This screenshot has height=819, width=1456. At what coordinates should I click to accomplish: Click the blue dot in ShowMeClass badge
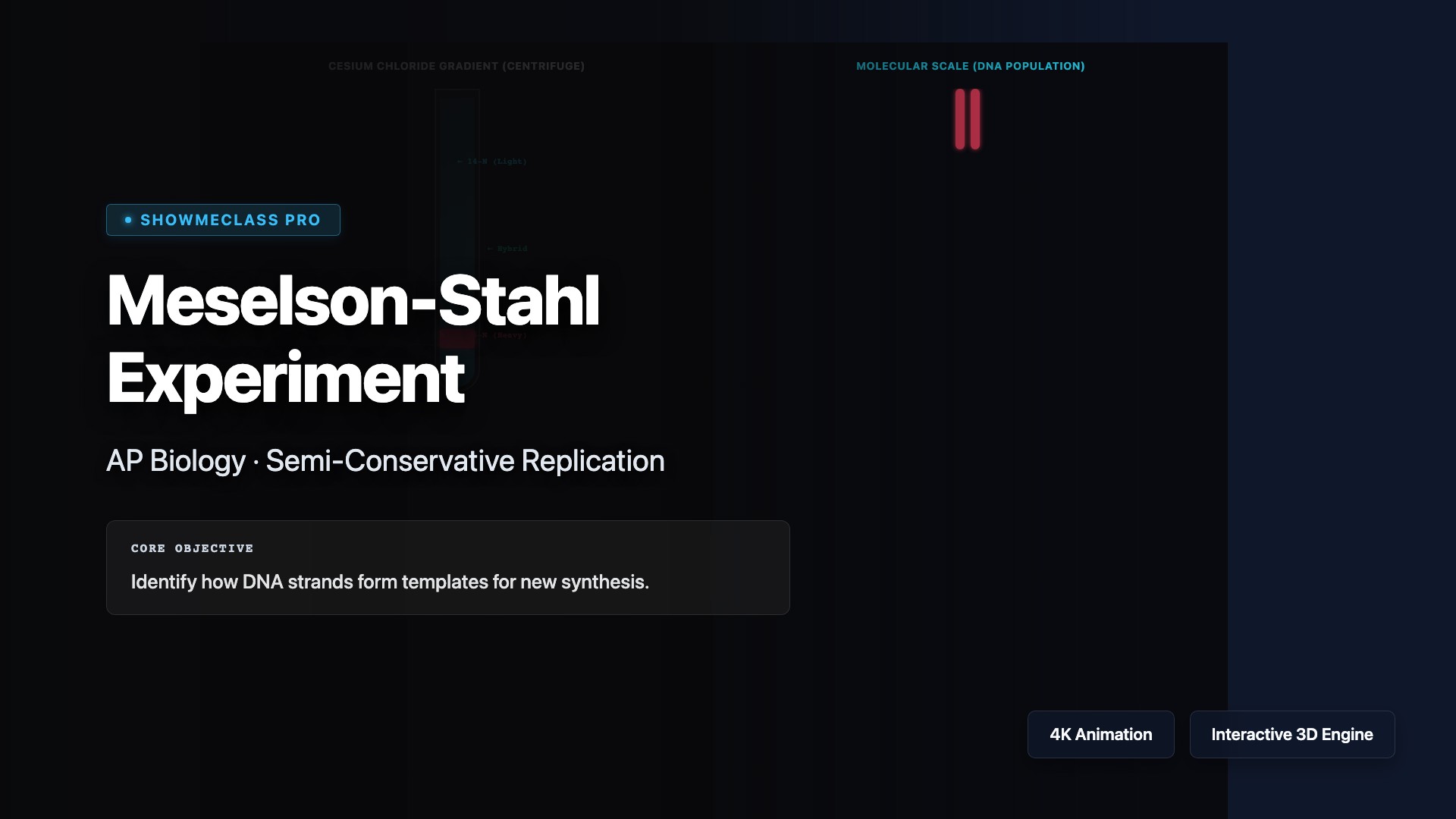tap(128, 220)
